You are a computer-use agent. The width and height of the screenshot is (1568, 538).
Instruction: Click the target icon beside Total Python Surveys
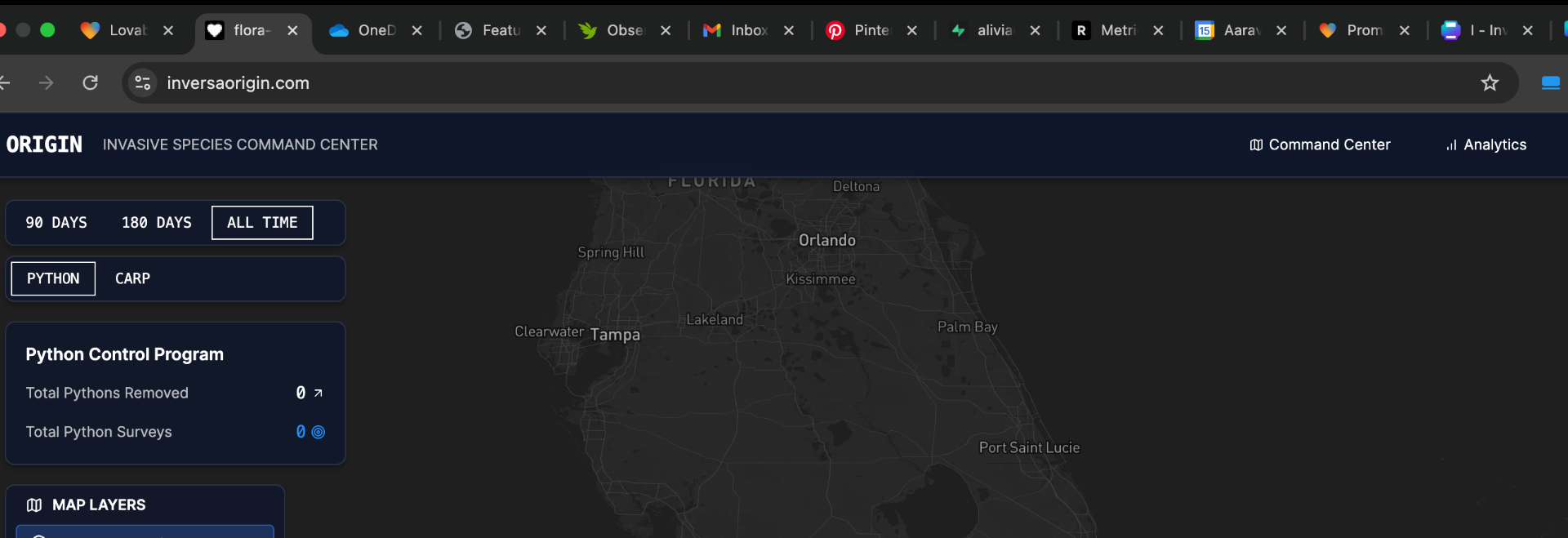318,432
